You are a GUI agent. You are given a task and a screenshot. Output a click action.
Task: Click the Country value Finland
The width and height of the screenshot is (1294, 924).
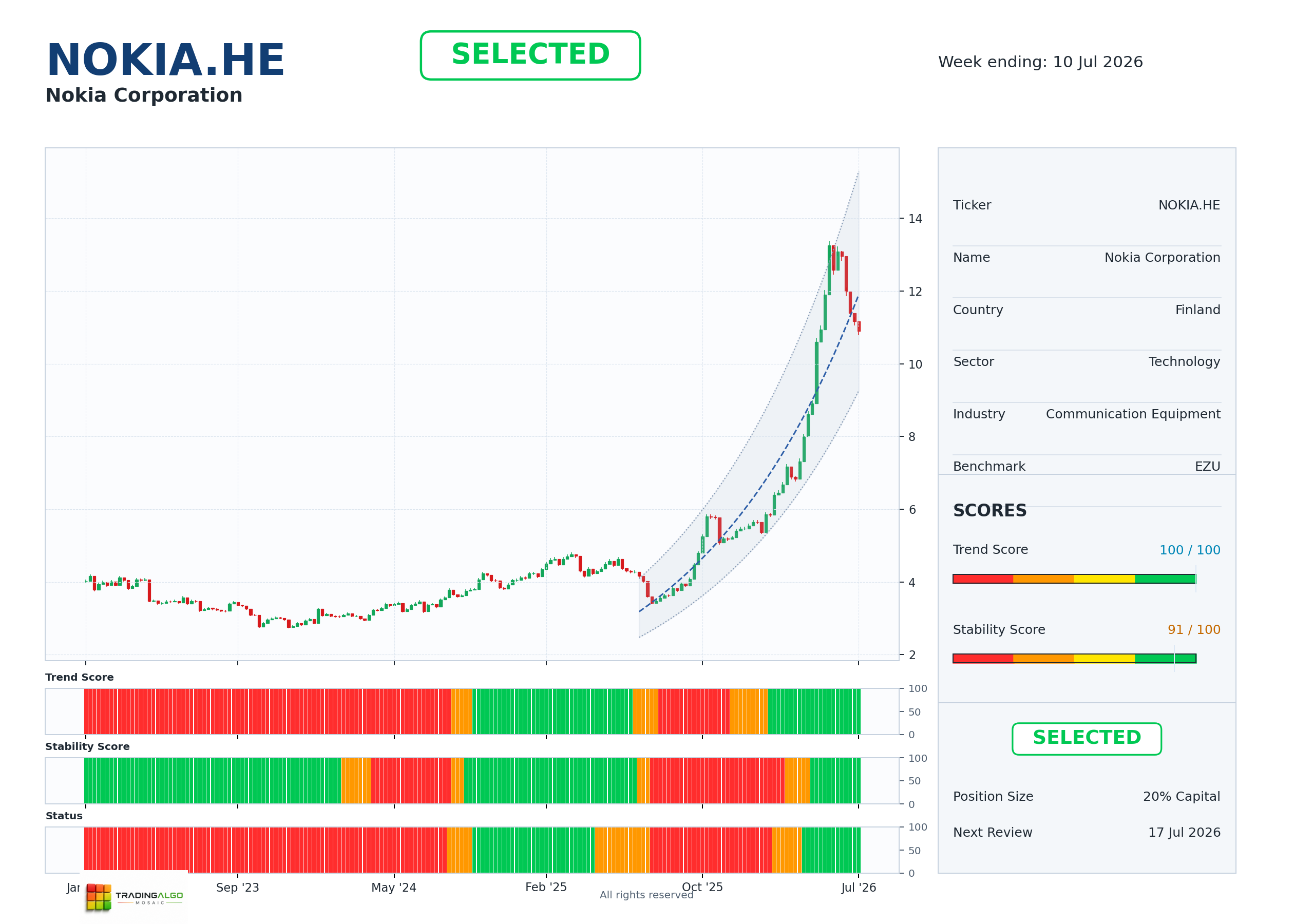pos(1198,310)
